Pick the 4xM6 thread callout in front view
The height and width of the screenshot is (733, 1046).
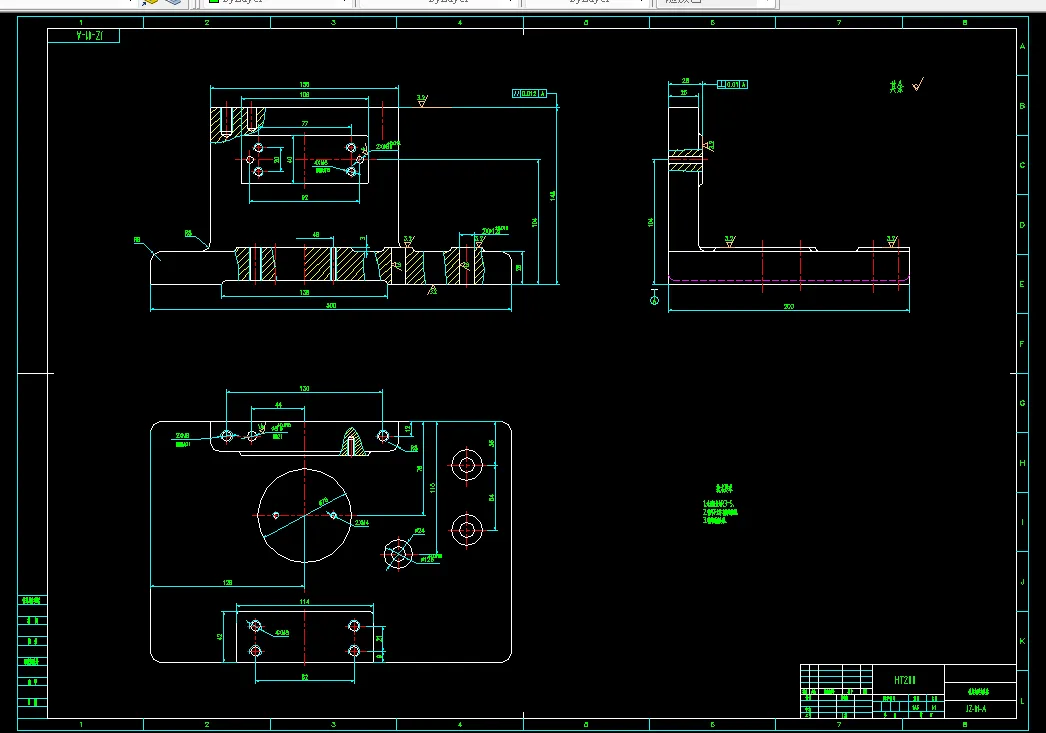pyautogui.click(x=321, y=163)
